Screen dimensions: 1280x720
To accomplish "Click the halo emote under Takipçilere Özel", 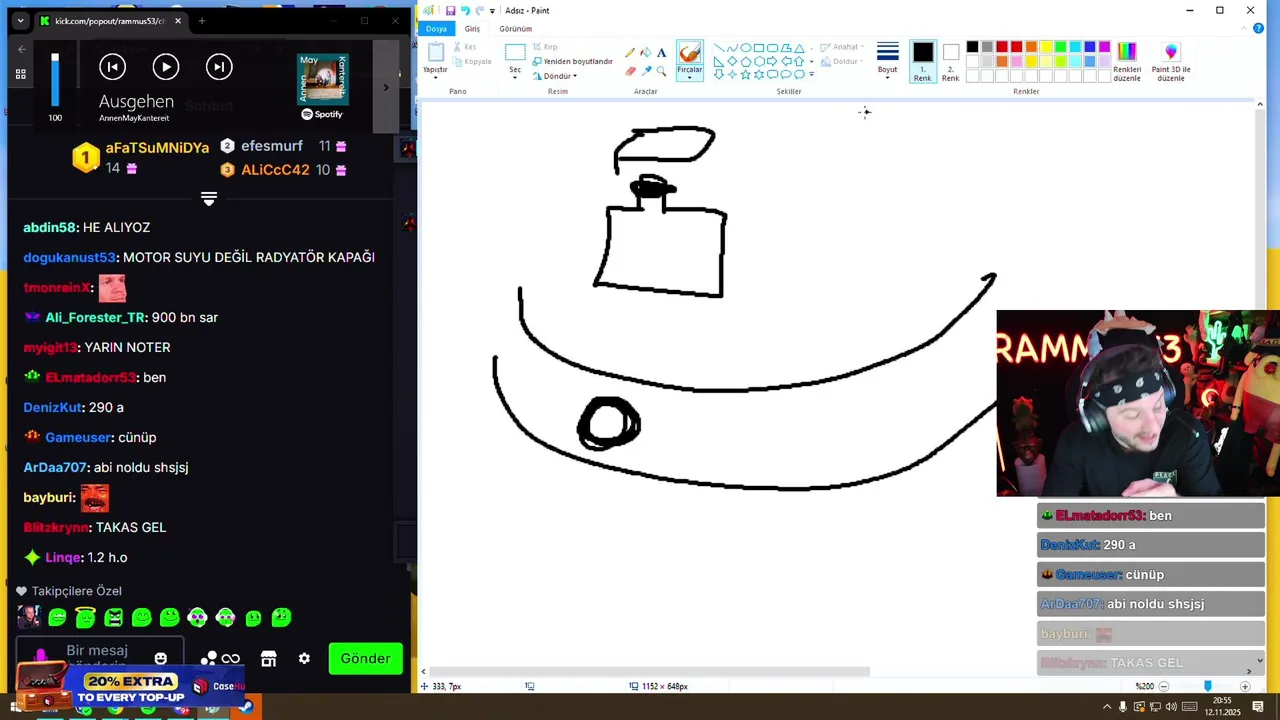I will pos(85,618).
